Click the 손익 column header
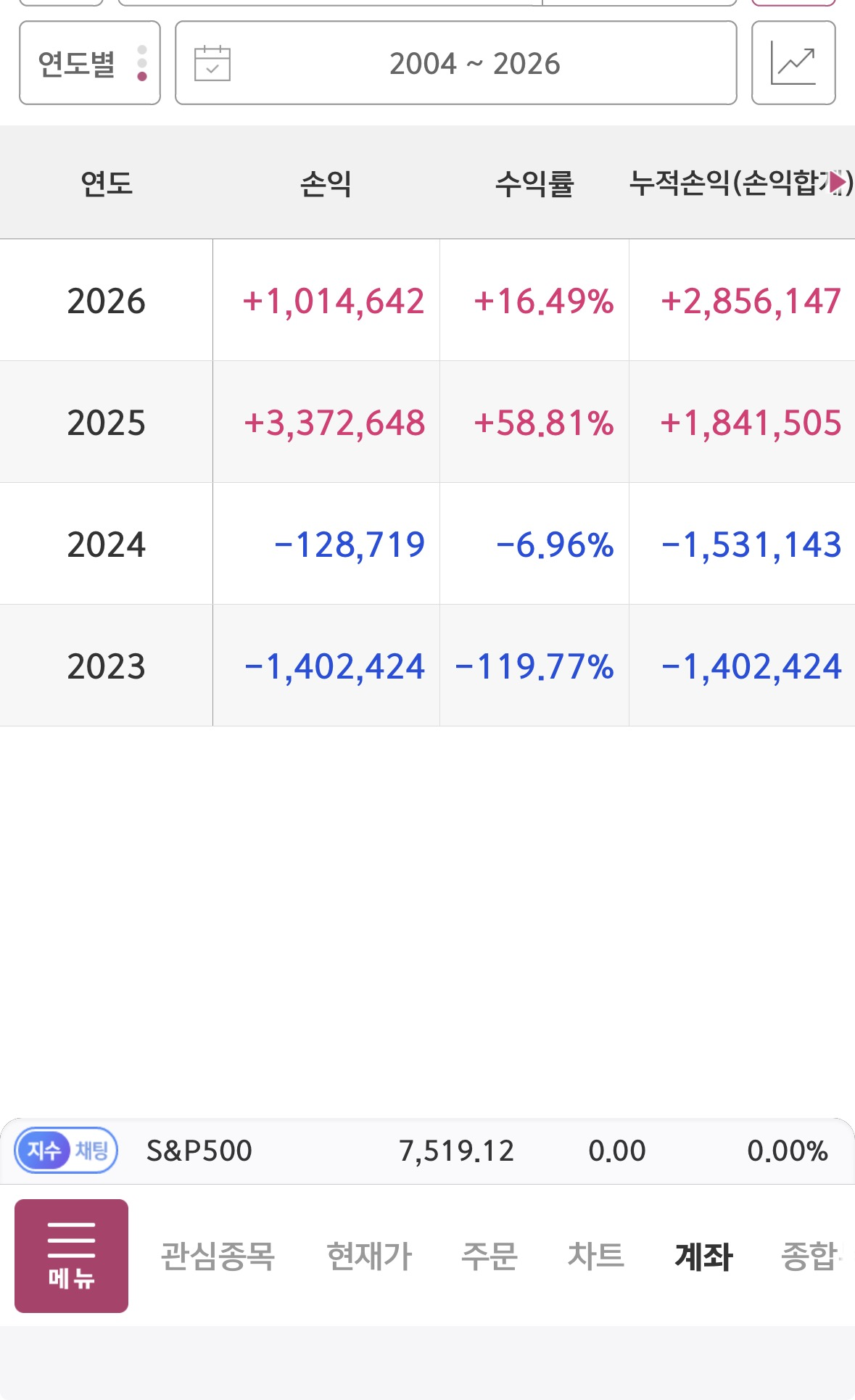The width and height of the screenshot is (855, 1400). 326,183
